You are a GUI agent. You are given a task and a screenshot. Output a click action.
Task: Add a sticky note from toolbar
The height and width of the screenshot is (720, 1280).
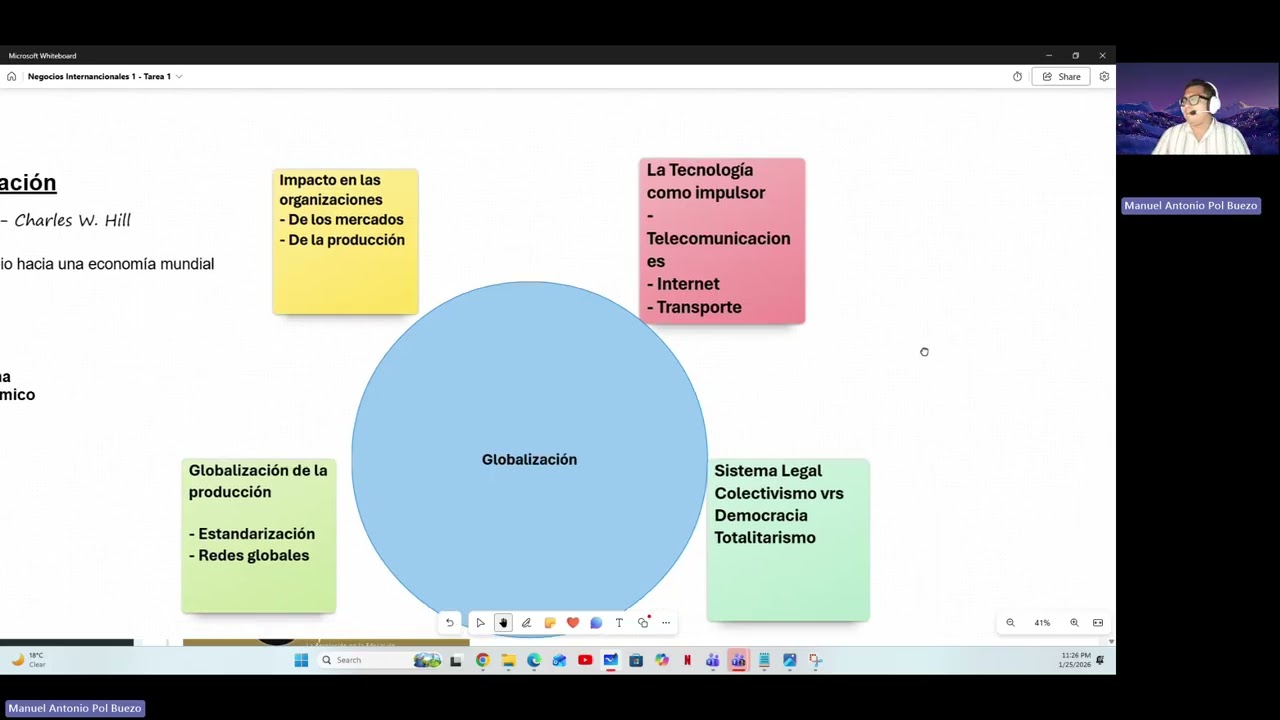coord(549,623)
